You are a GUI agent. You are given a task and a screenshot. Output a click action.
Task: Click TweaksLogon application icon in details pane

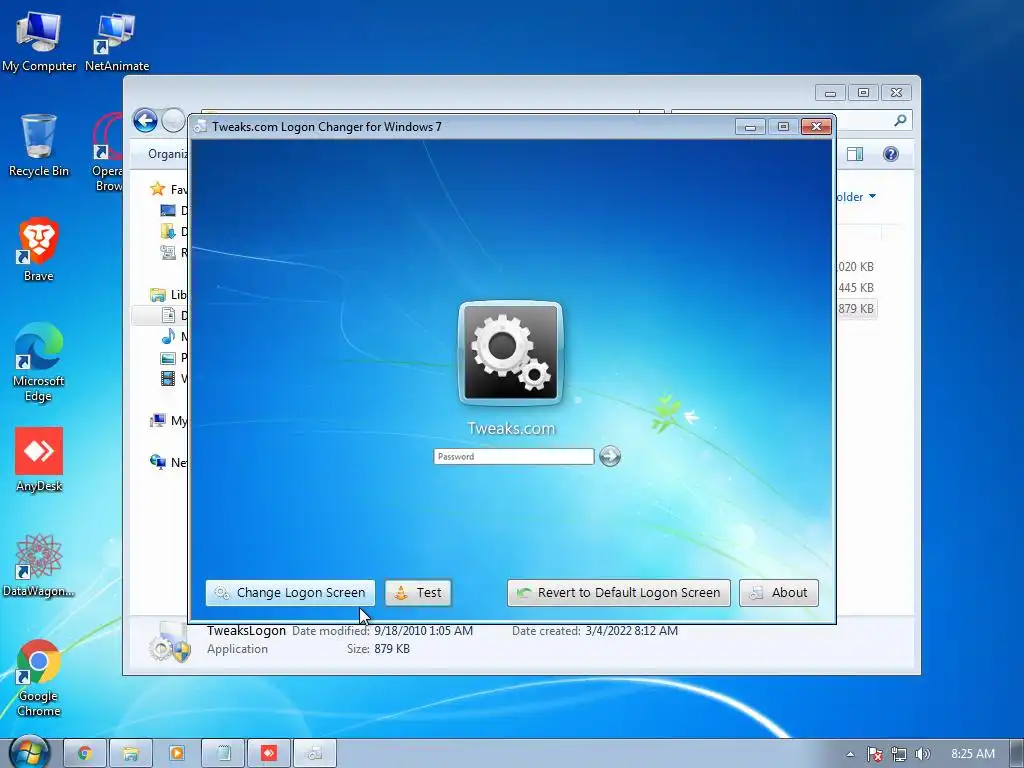[170, 642]
